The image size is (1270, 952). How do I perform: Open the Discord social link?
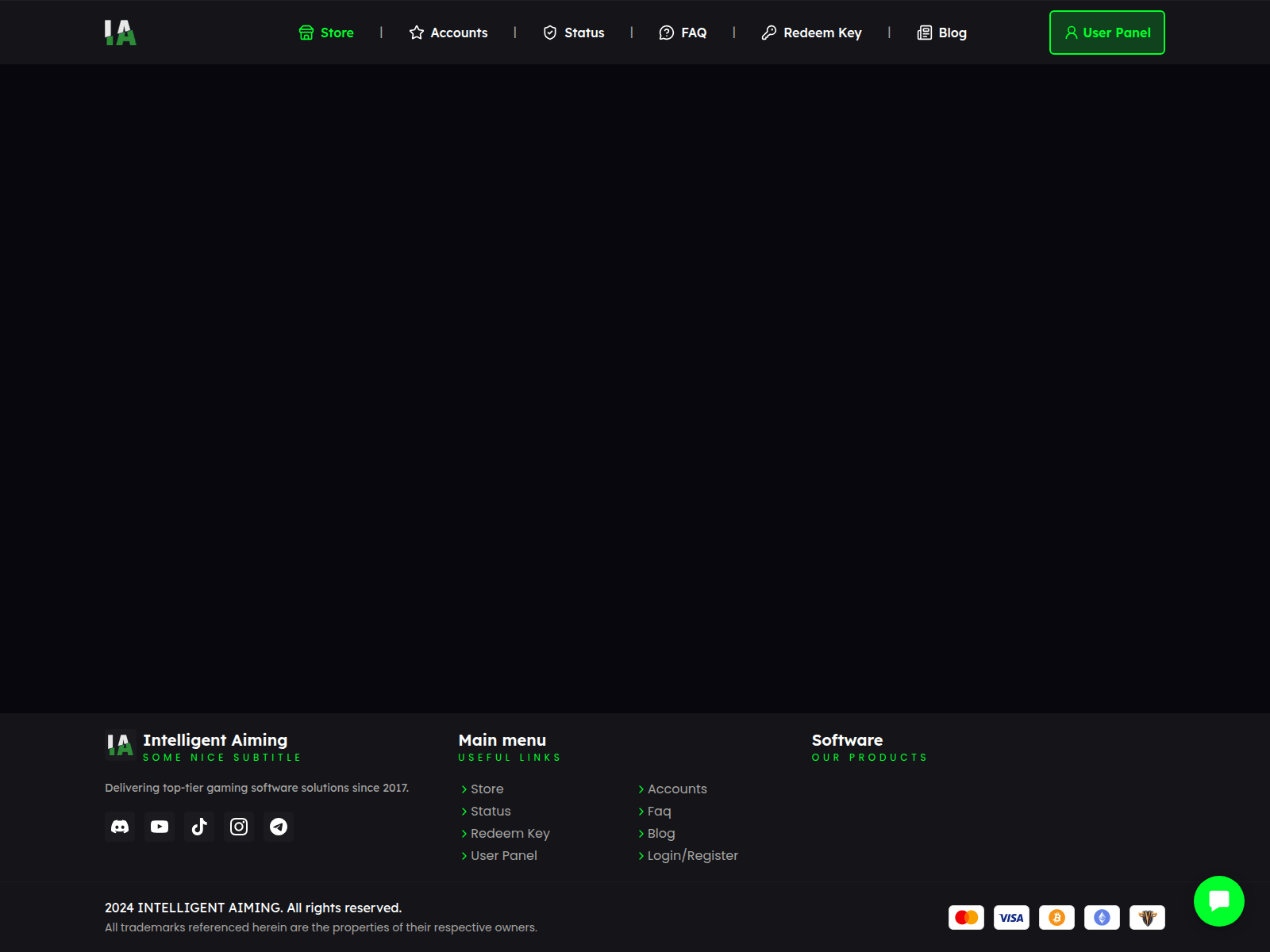pyautogui.click(x=120, y=827)
